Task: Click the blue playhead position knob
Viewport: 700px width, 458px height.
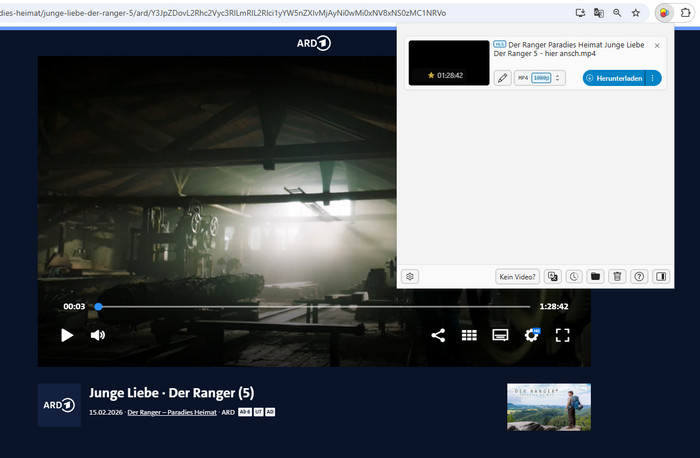Action: pos(99,307)
